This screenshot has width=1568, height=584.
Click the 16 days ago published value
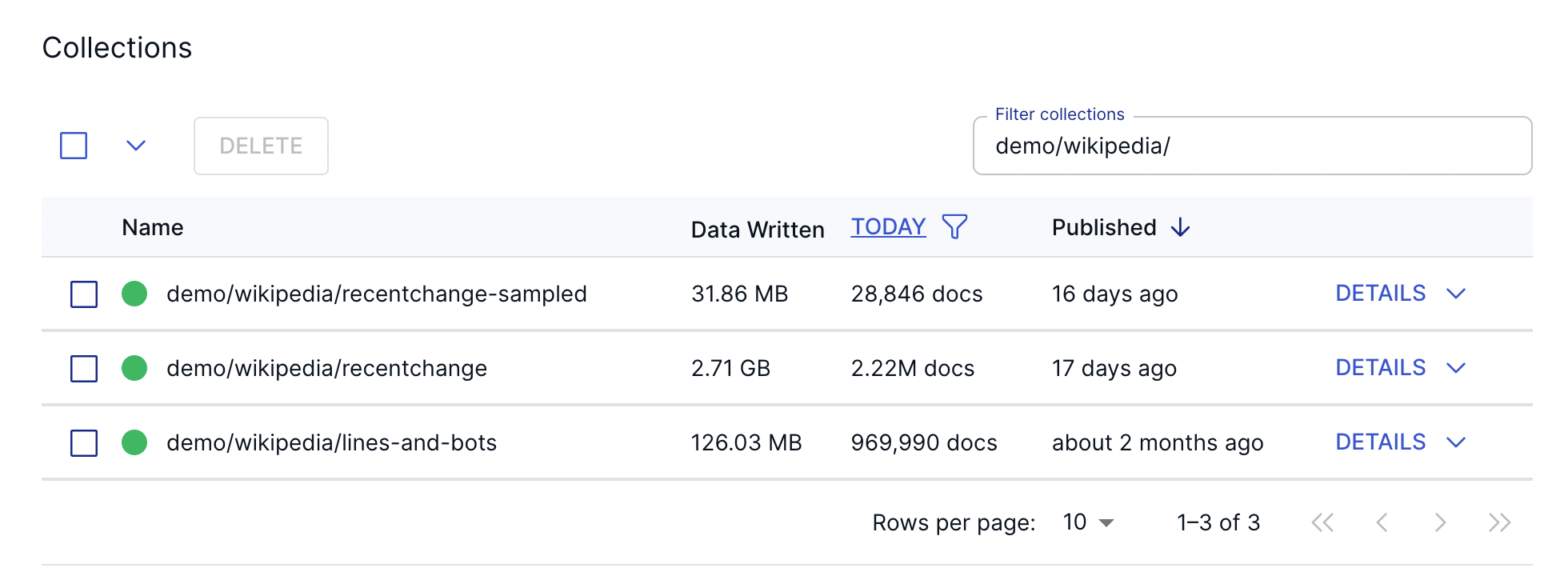pyautogui.click(x=1114, y=294)
